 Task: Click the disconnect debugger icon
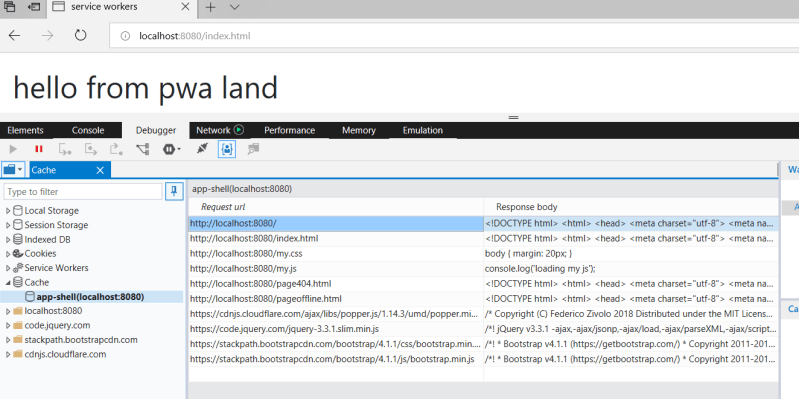[x=202, y=149]
